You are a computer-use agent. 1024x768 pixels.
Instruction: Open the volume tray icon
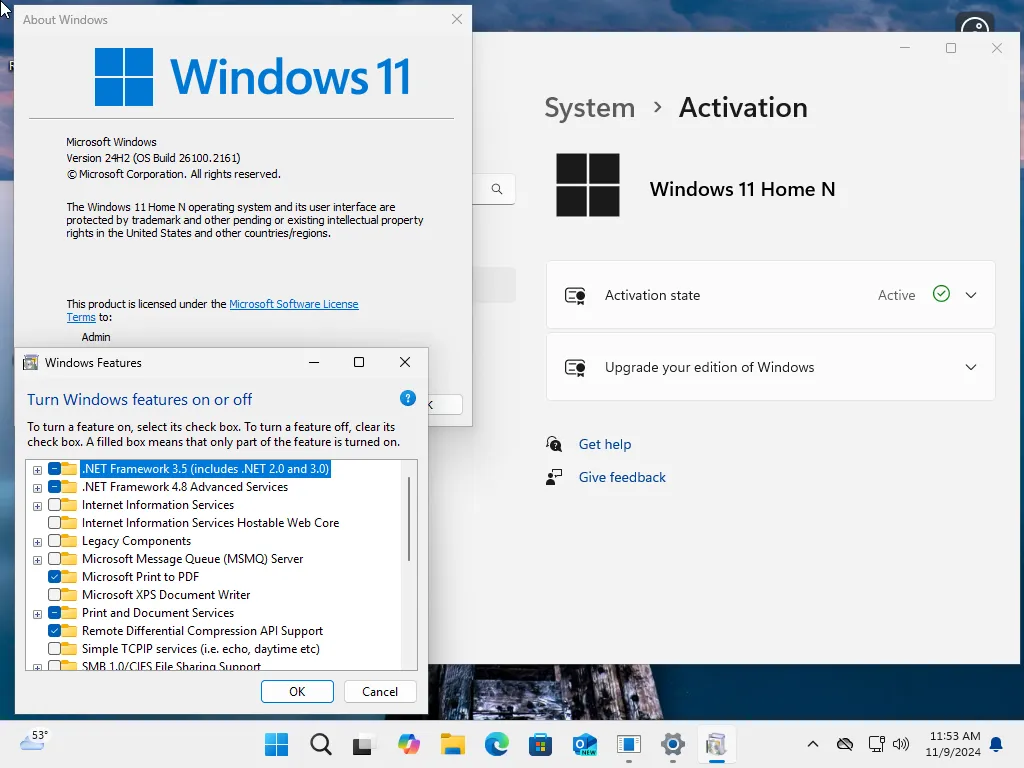coord(901,744)
